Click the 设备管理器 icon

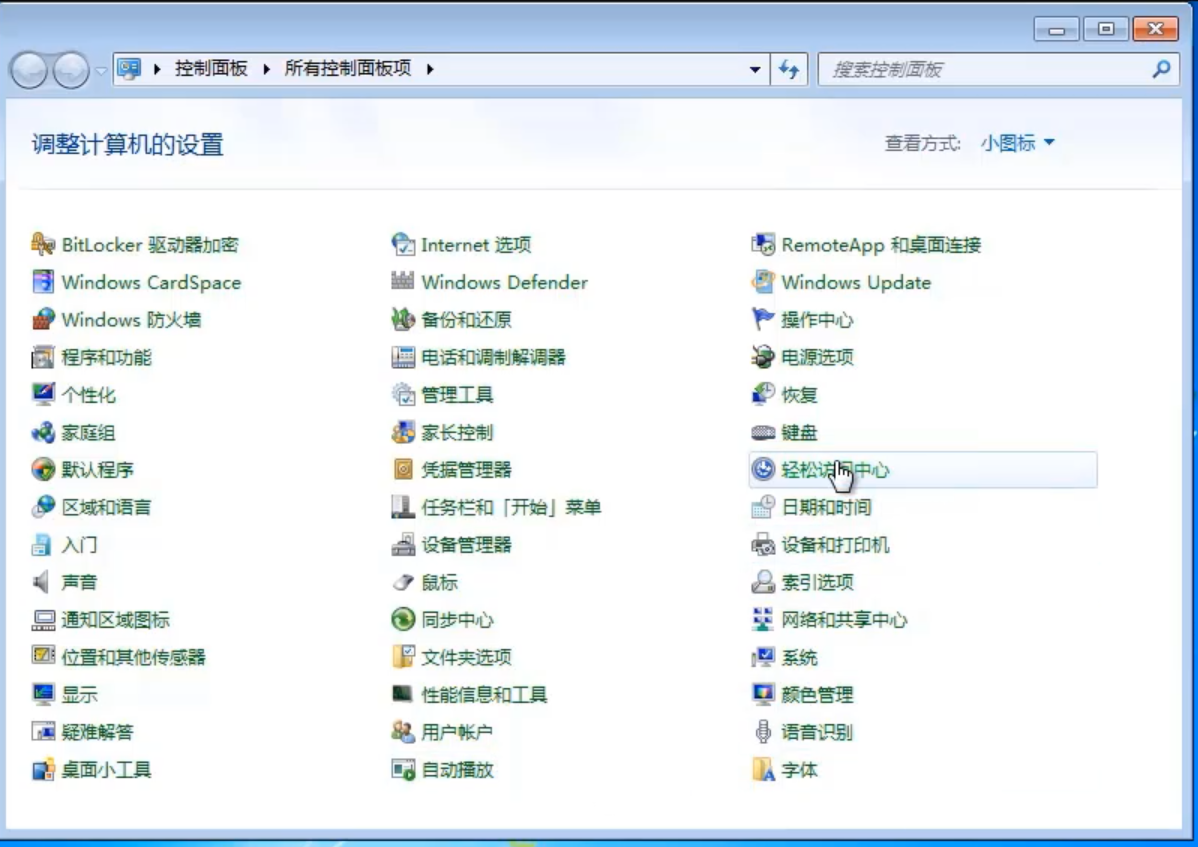click(x=403, y=545)
